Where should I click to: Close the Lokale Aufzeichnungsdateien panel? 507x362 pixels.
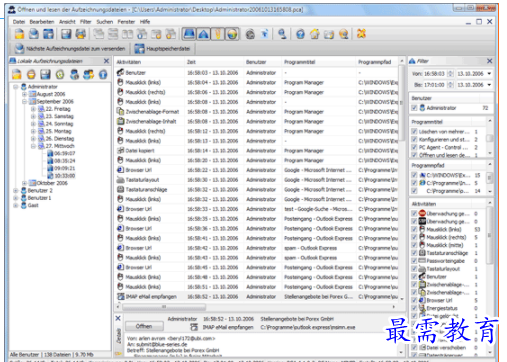pos(106,61)
